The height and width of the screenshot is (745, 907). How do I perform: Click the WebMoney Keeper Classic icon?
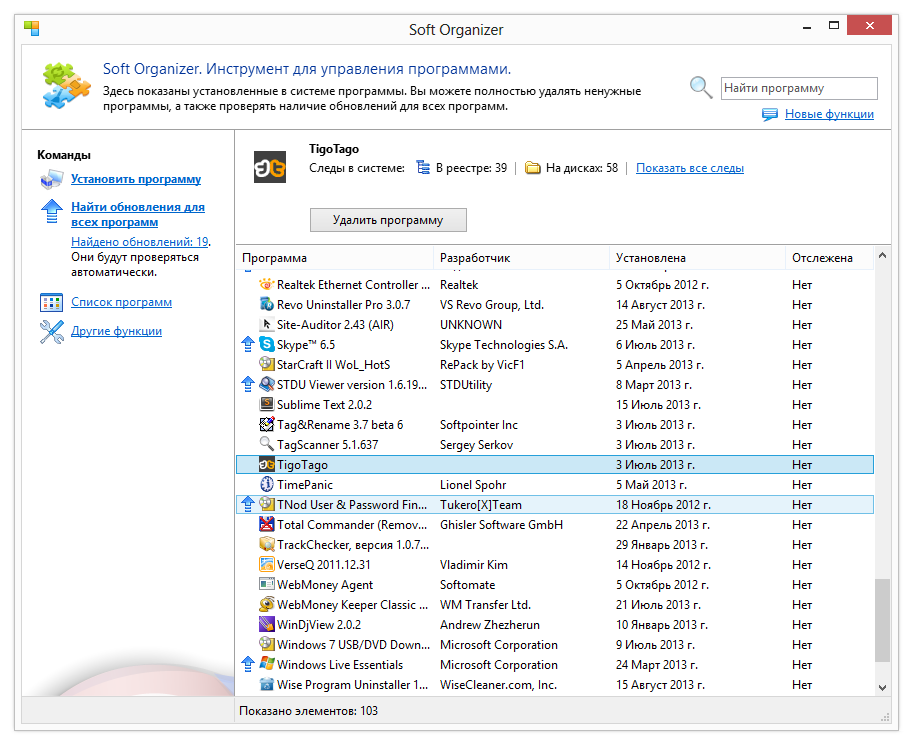pyautogui.click(x=267, y=604)
